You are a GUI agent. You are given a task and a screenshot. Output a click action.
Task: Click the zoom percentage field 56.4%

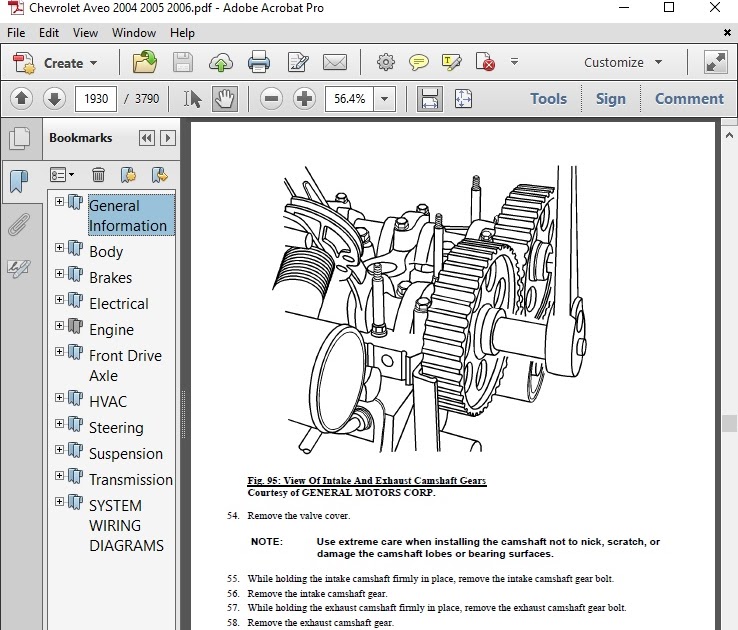coord(349,99)
